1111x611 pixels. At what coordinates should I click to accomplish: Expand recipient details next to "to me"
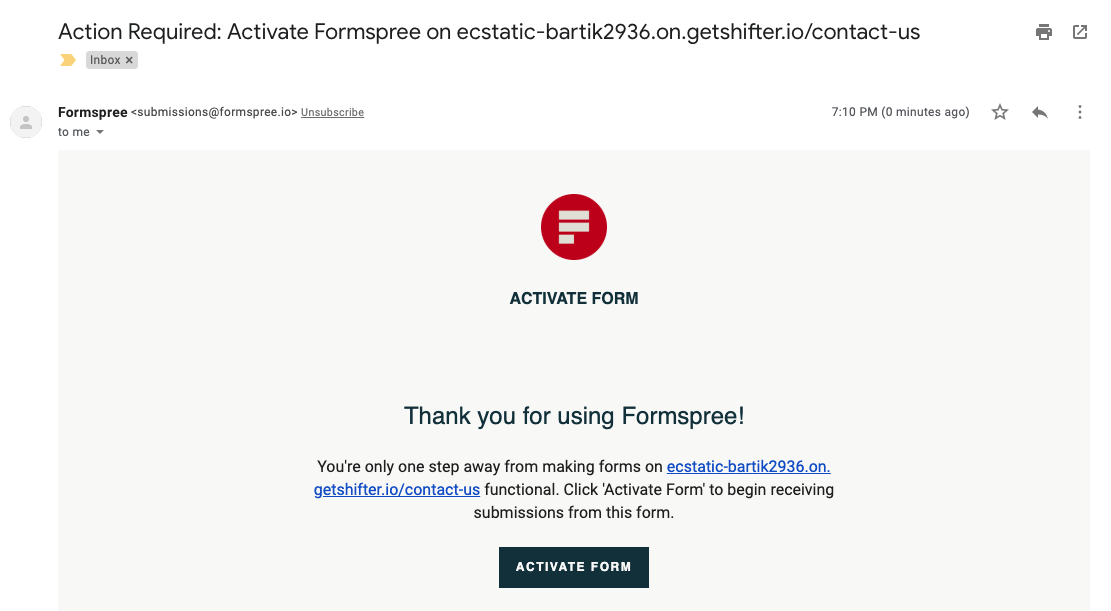coord(100,132)
